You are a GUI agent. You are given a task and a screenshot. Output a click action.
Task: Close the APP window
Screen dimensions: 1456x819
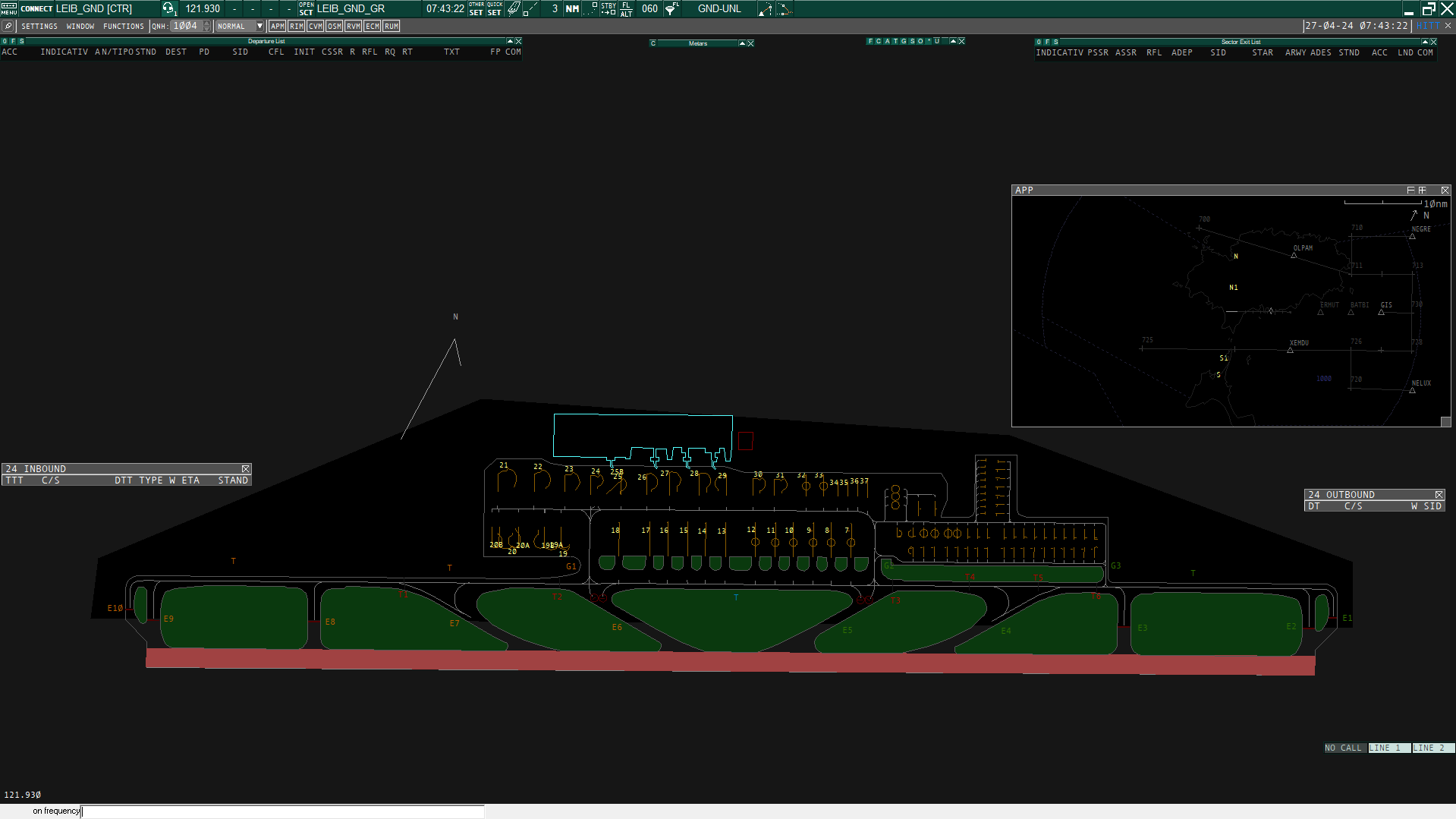pos(1445,191)
